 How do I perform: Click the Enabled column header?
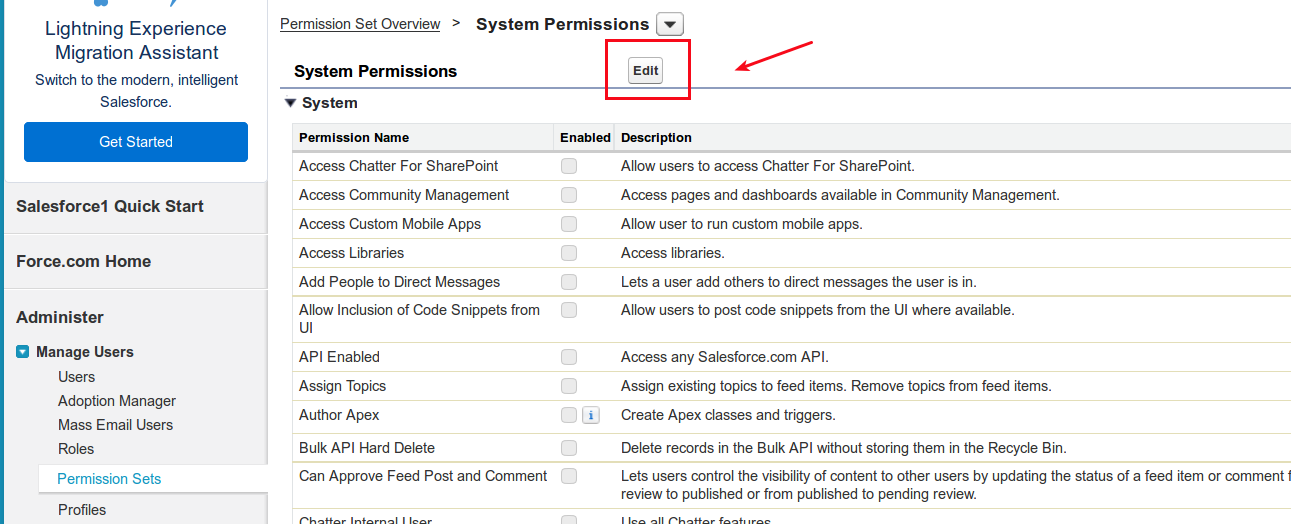pos(585,137)
